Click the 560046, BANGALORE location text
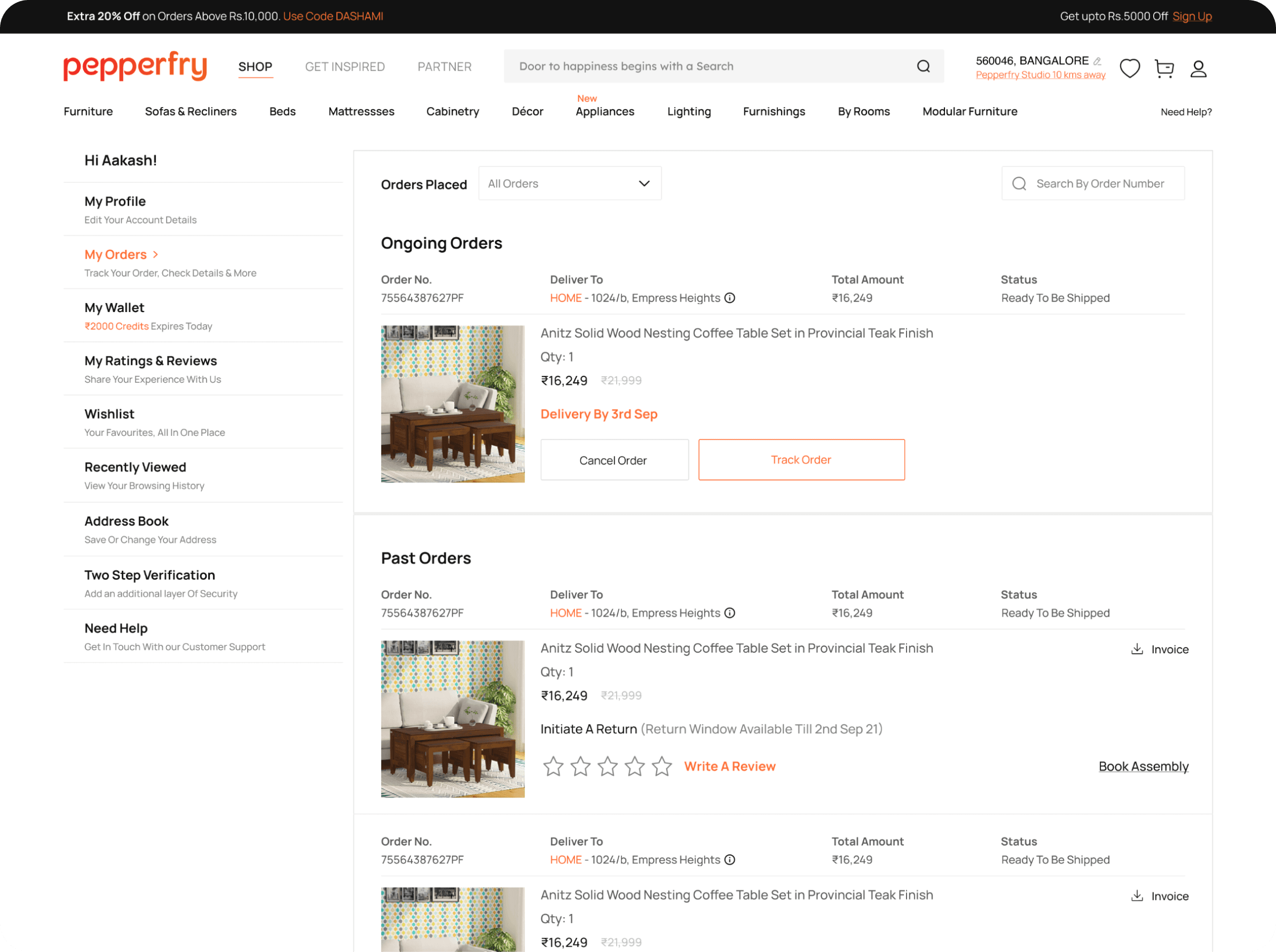Image resolution: width=1276 pixels, height=952 pixels. [x=1032, y=61]
